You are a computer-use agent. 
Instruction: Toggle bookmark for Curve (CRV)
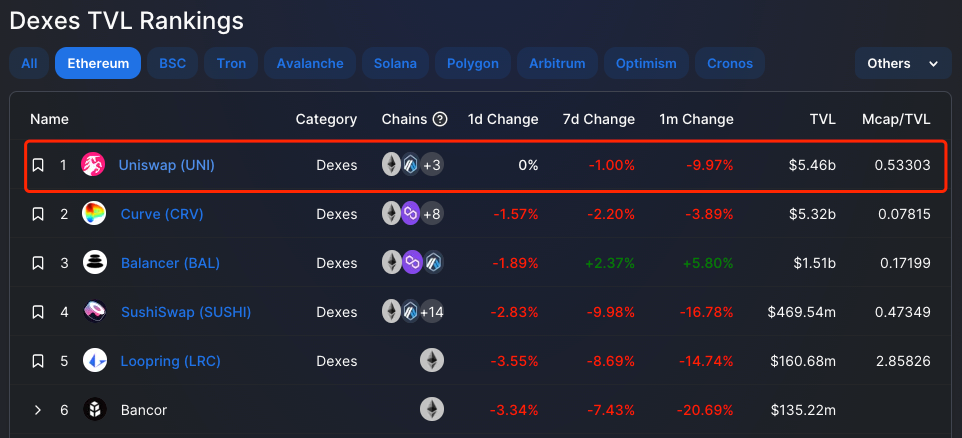[x=38, y=214]
